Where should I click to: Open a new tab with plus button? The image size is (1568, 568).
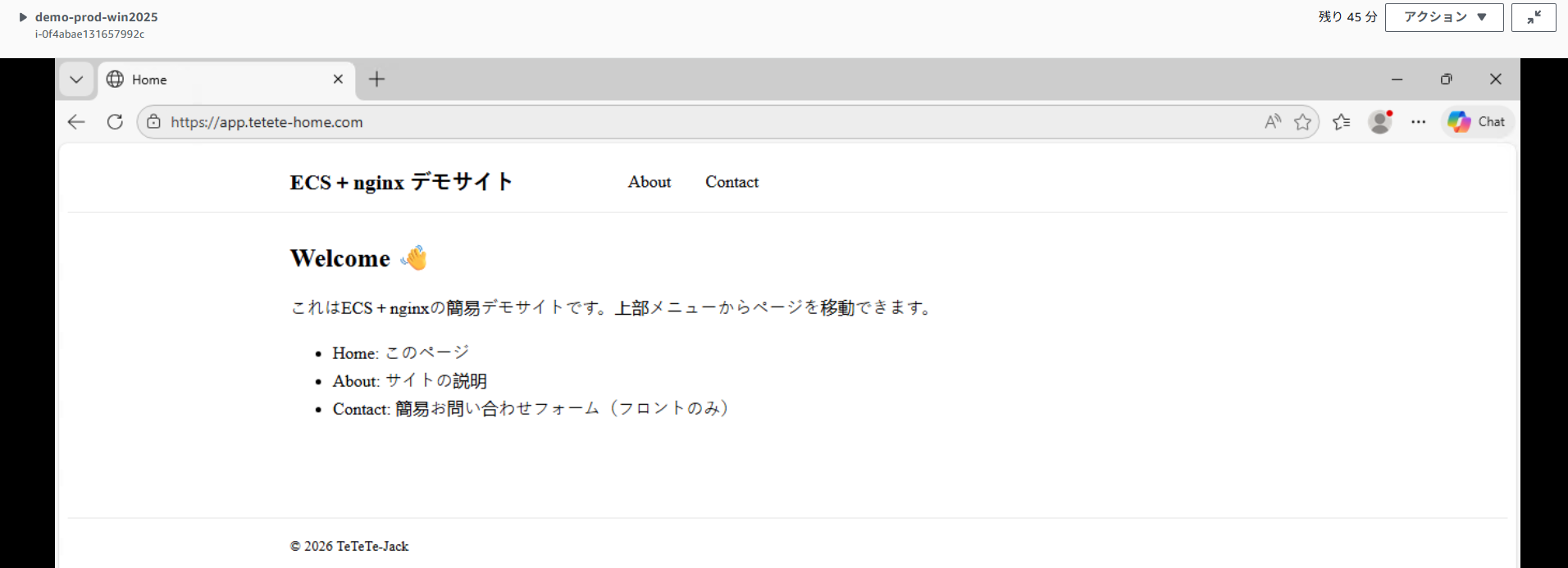tap(376, 80)
